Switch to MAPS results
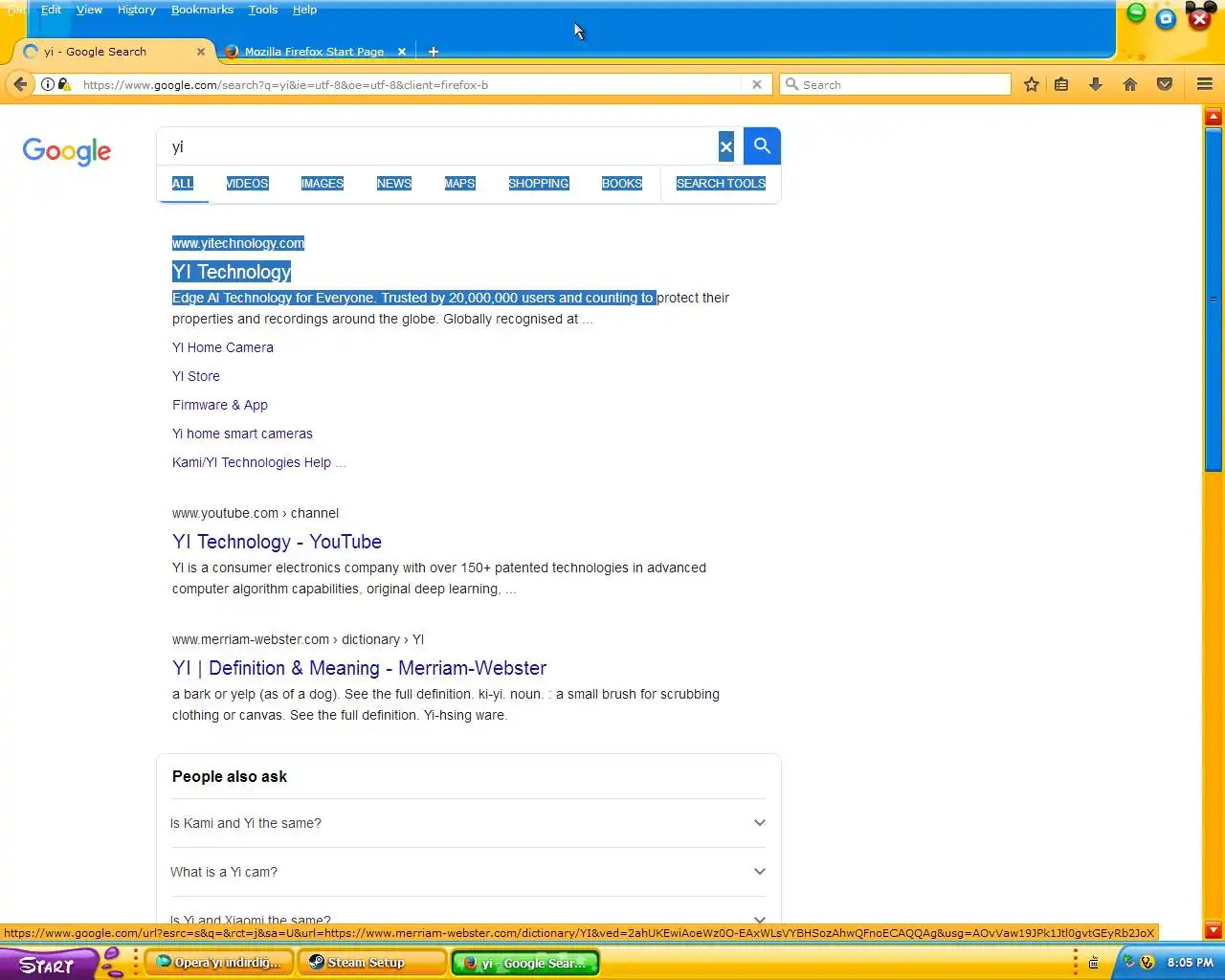Screen dimensions: 1225x980 pos(459,183)
